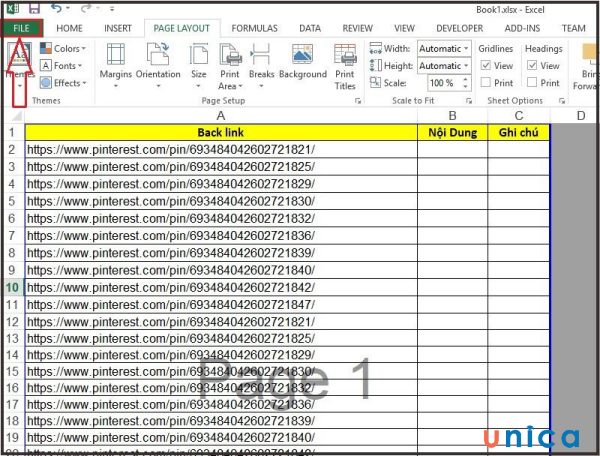The height and width of the screenshot is (456, 600).
Task: Toggle the Headings Print checkbox
Action: 532,82
